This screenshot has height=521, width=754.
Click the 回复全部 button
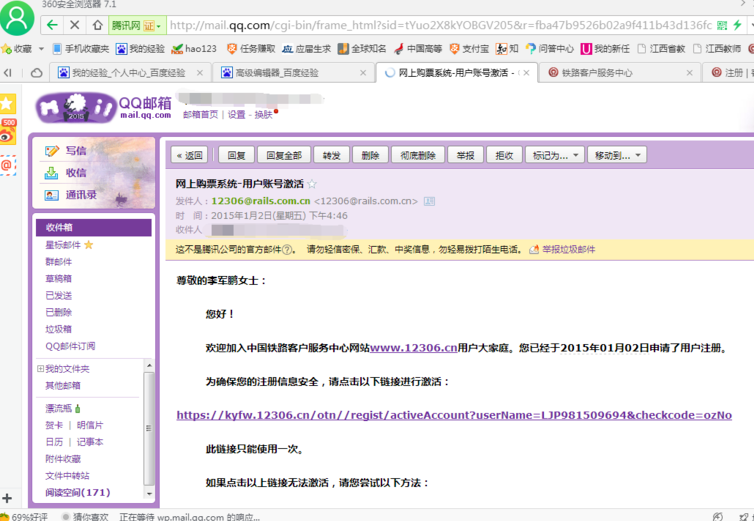284,155
